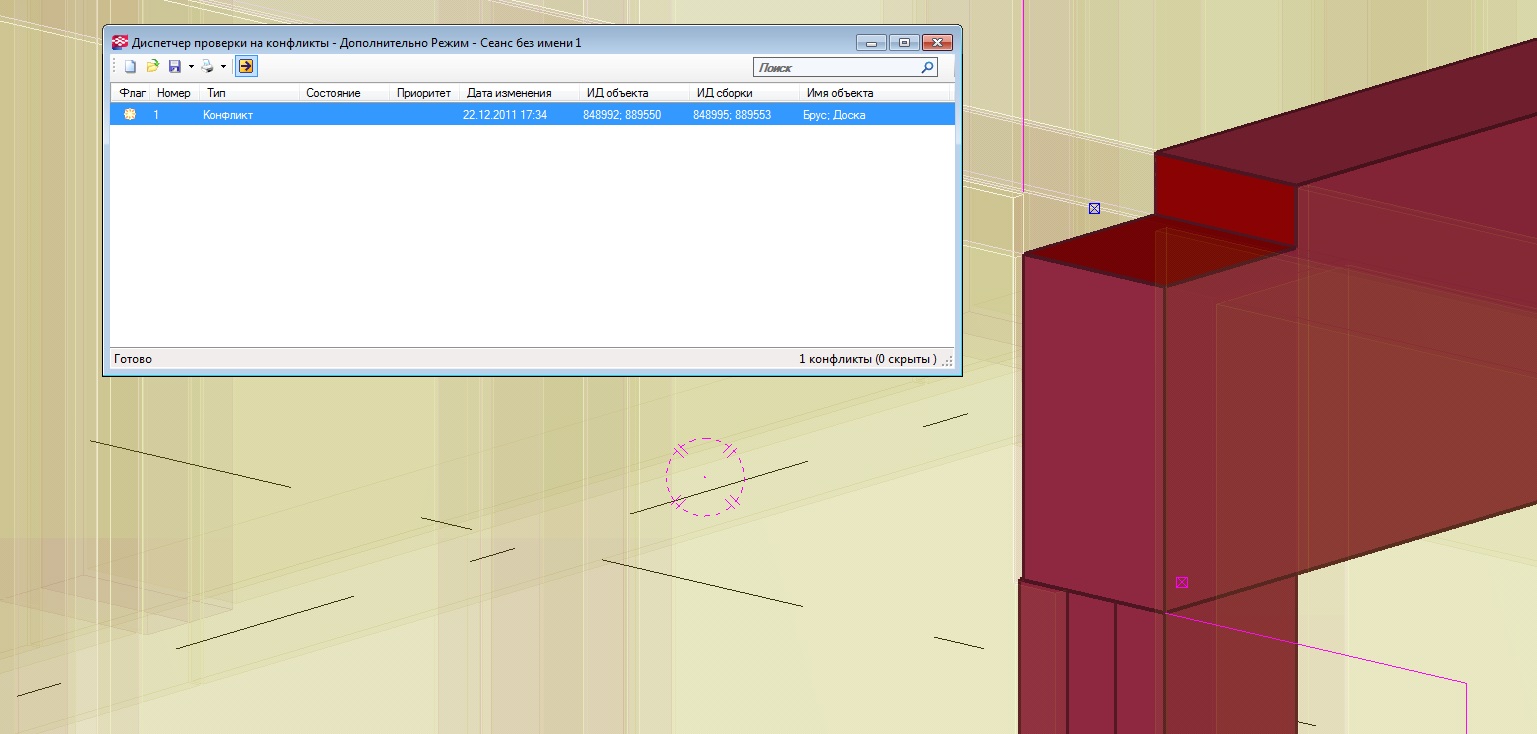Sort by the Тип column header
The height and width of the screenshot is (734, 1537).
[x=250, y=93]
